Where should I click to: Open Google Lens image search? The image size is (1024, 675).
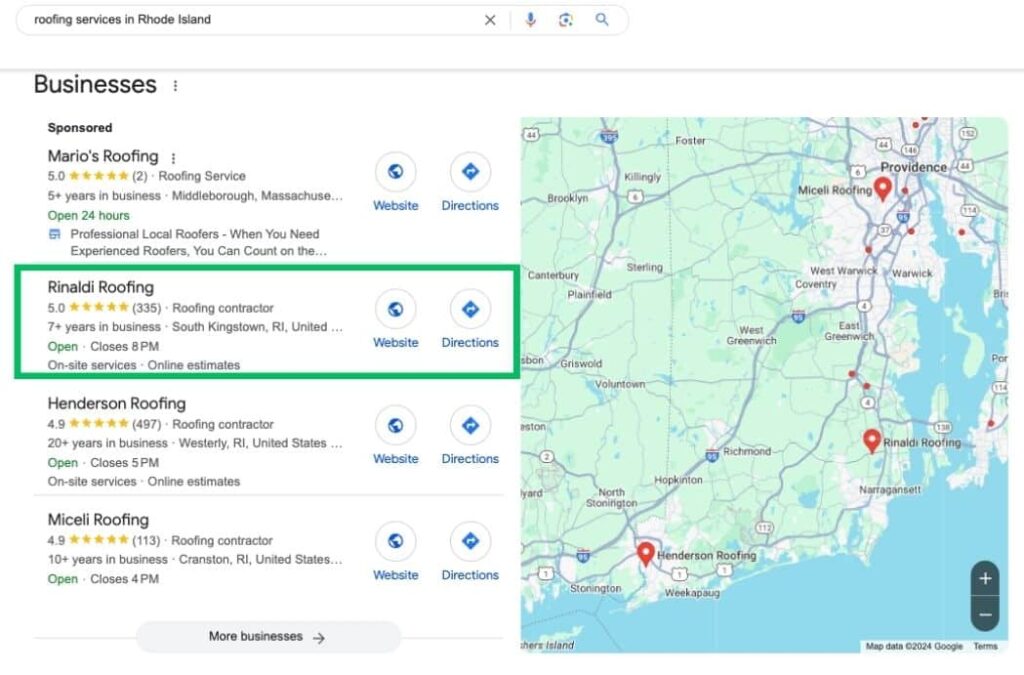[x=565, y=19]
